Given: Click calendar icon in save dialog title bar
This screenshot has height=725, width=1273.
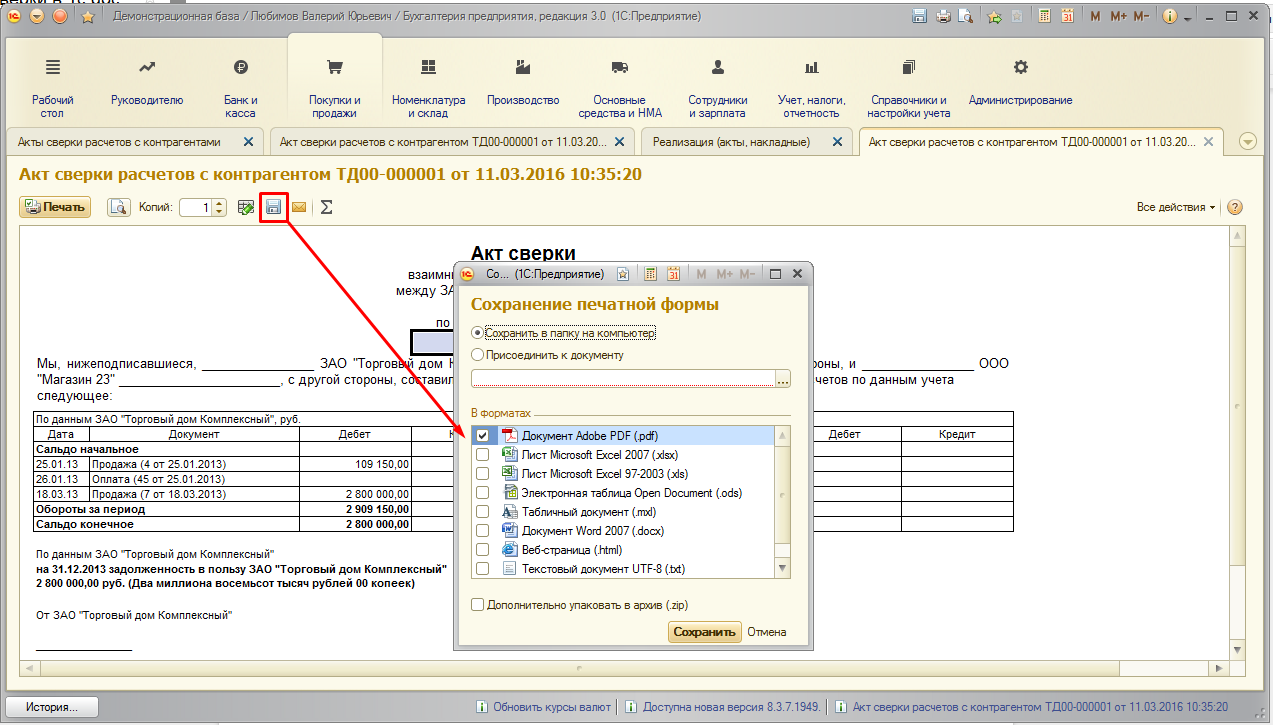Looking at the screenshot, I should click(673, 273).
